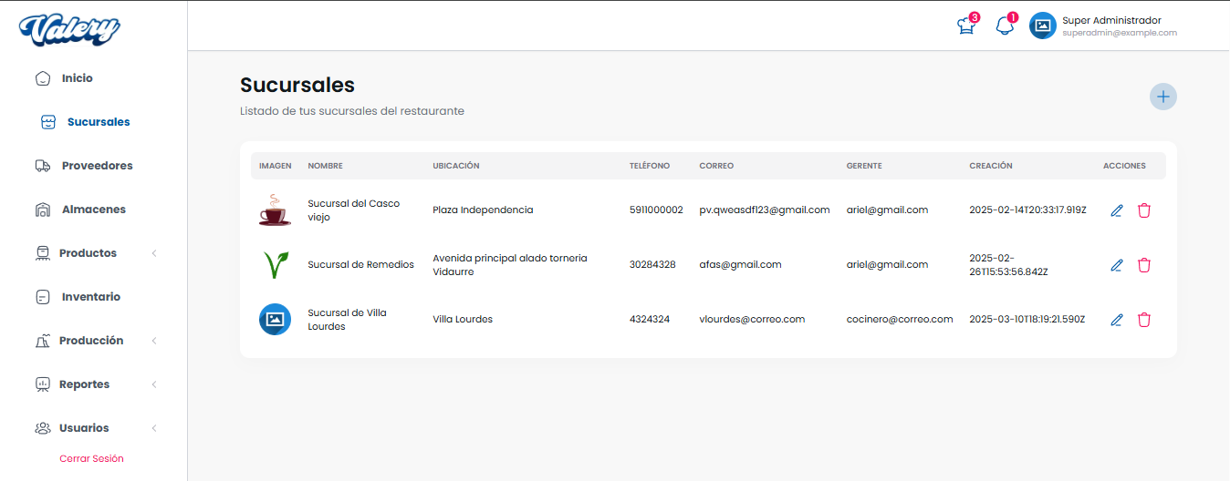1230x481 pixels.
Task: Open Usuarios menu label
Action: [84, 428]
